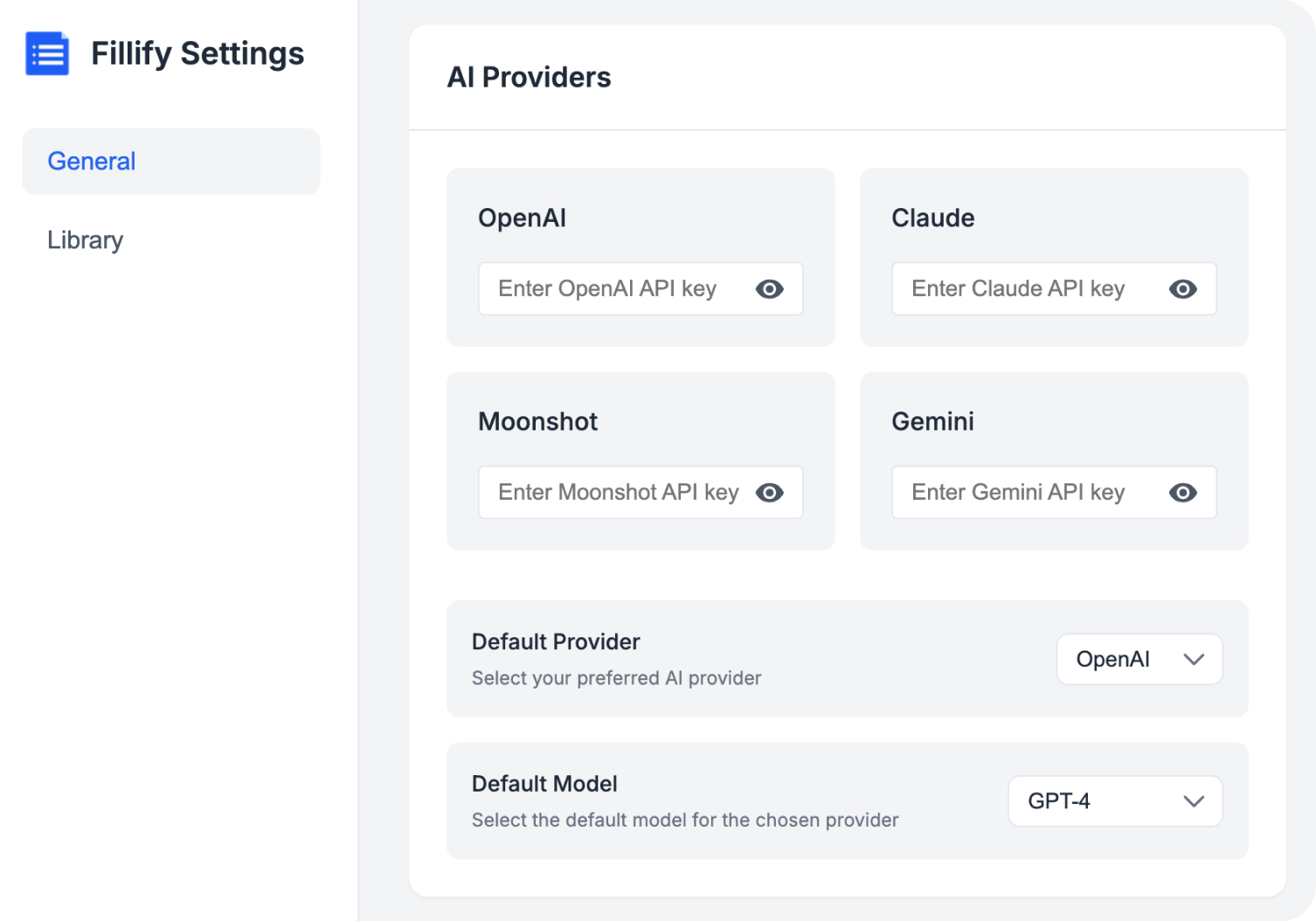Click 'Select the default model for the chosen provider'
This screenshot has height=921, width=1316.
[x=685, y=821]
